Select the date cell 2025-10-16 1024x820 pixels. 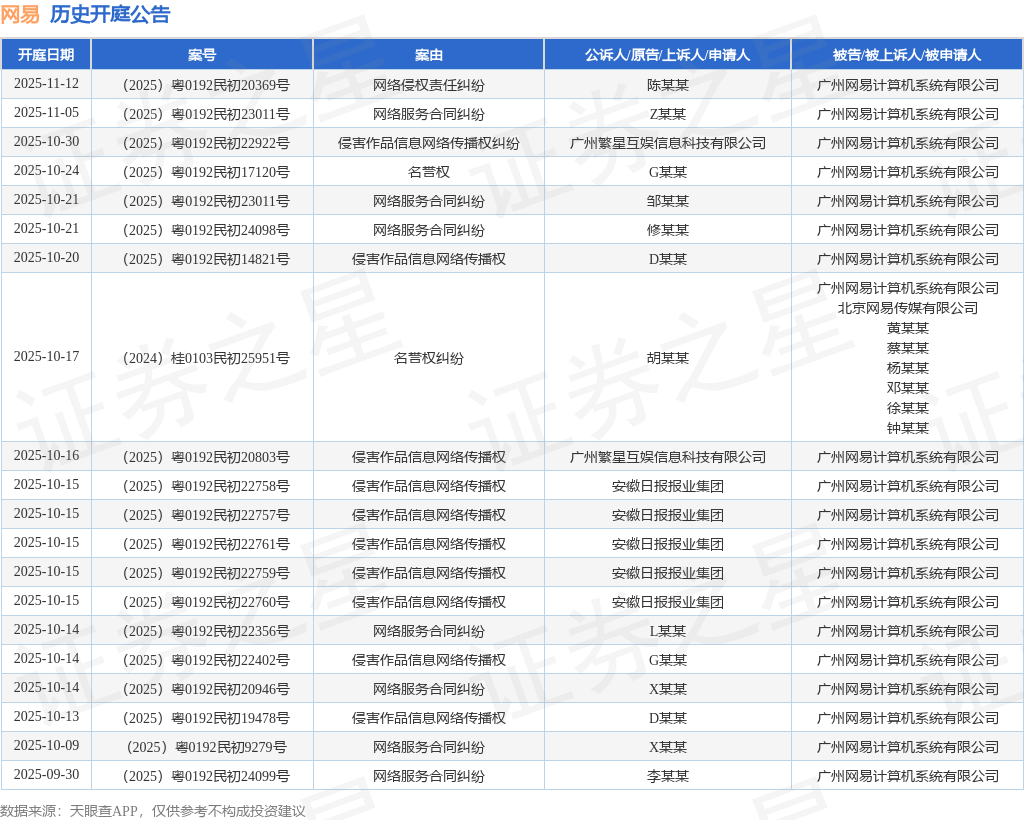[x=46, y=456]
